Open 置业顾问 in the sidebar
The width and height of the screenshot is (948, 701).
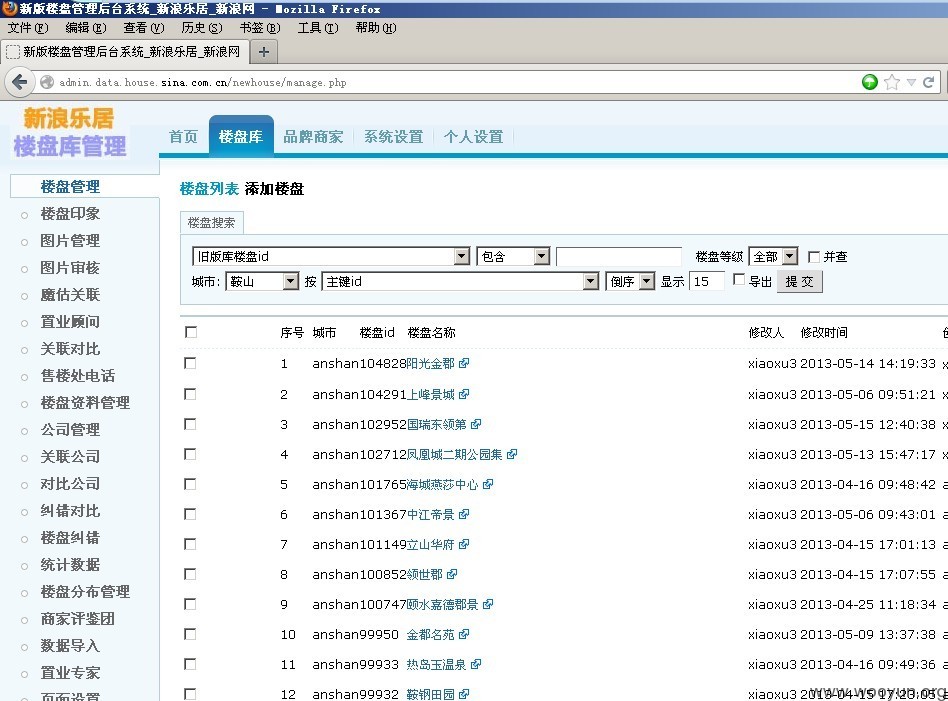(70, 322)
